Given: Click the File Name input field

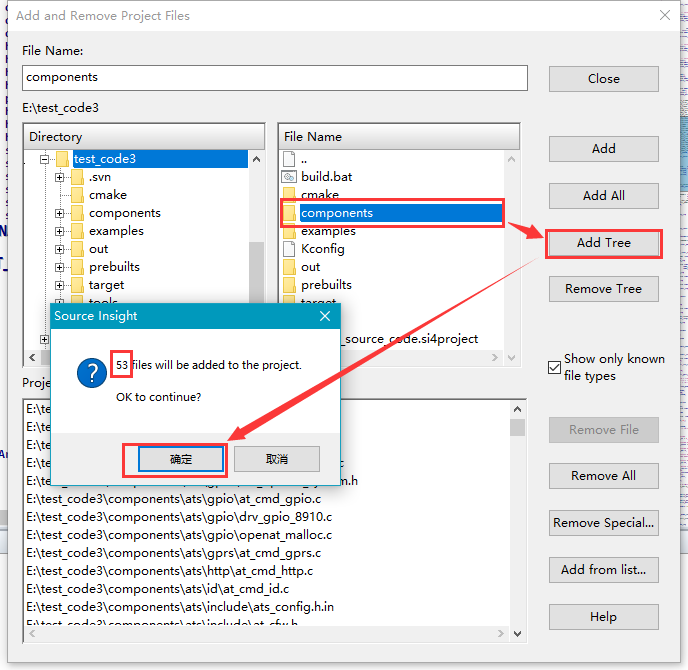Looking at the screenshot, I should pos(275,78).
